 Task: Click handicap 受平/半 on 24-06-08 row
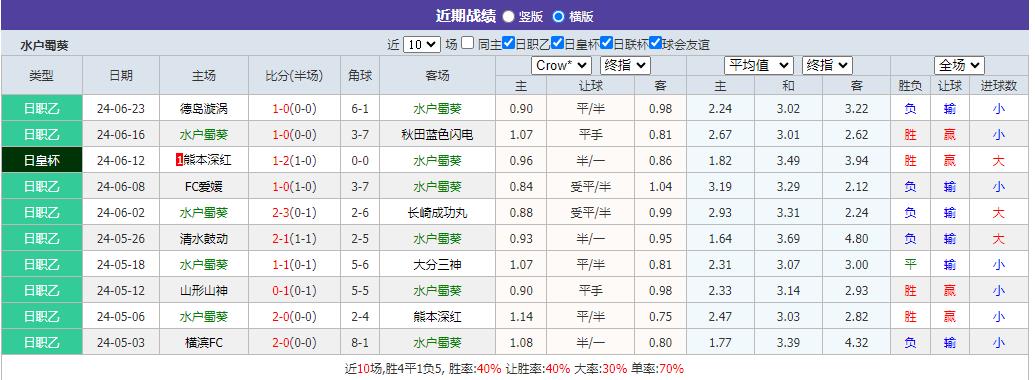[590, 187]
